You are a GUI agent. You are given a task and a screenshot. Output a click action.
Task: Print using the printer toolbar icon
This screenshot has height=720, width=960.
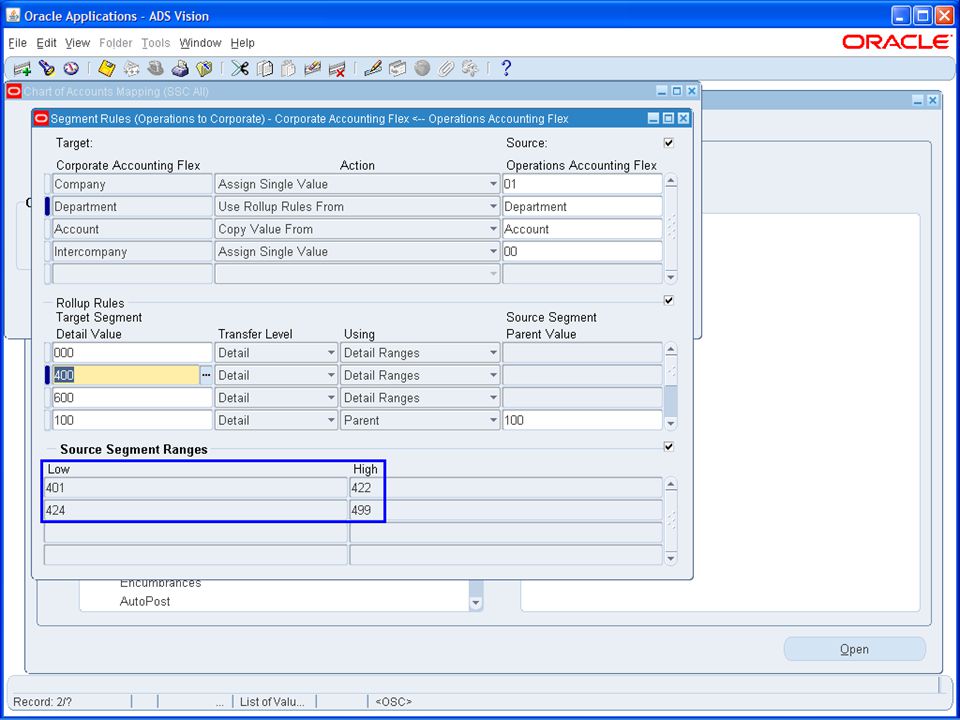[180, 68]
